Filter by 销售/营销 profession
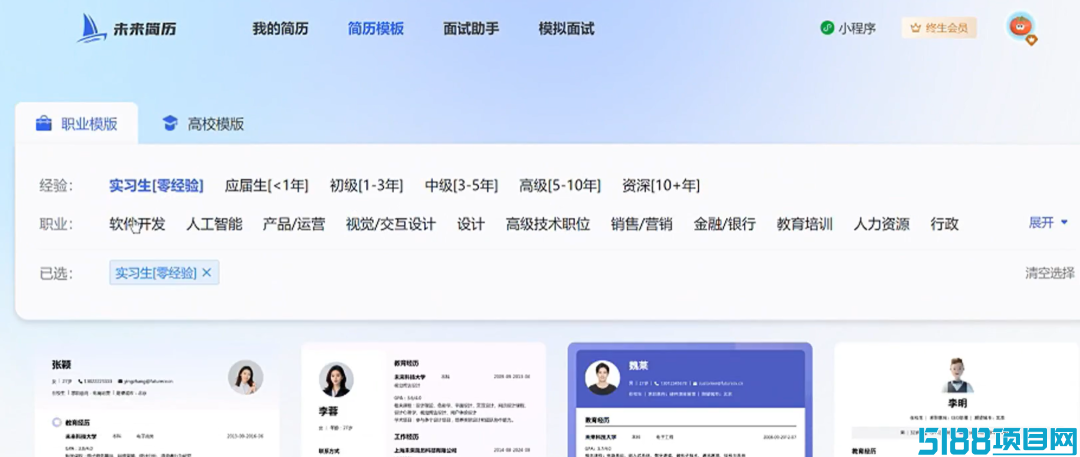Viewport: 1080px width, 457px height. (642, 224)
